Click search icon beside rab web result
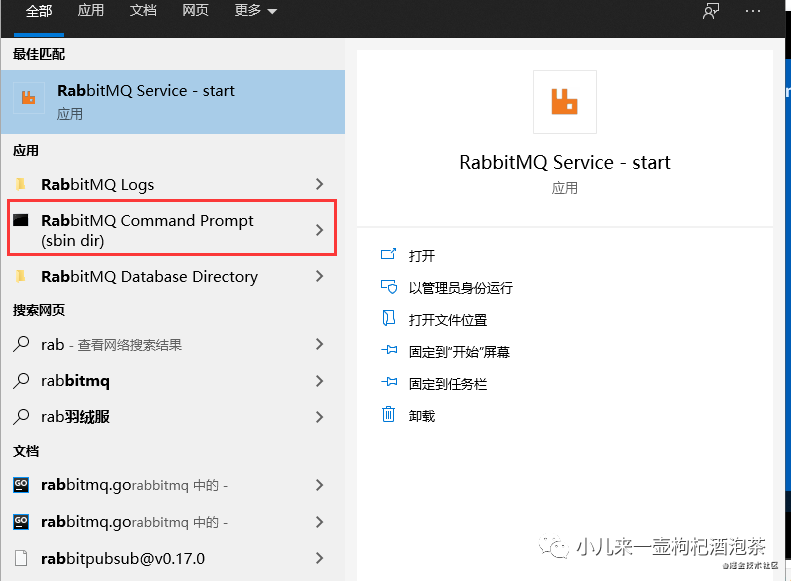Screen dimensions: 791x581 [21, 344]
